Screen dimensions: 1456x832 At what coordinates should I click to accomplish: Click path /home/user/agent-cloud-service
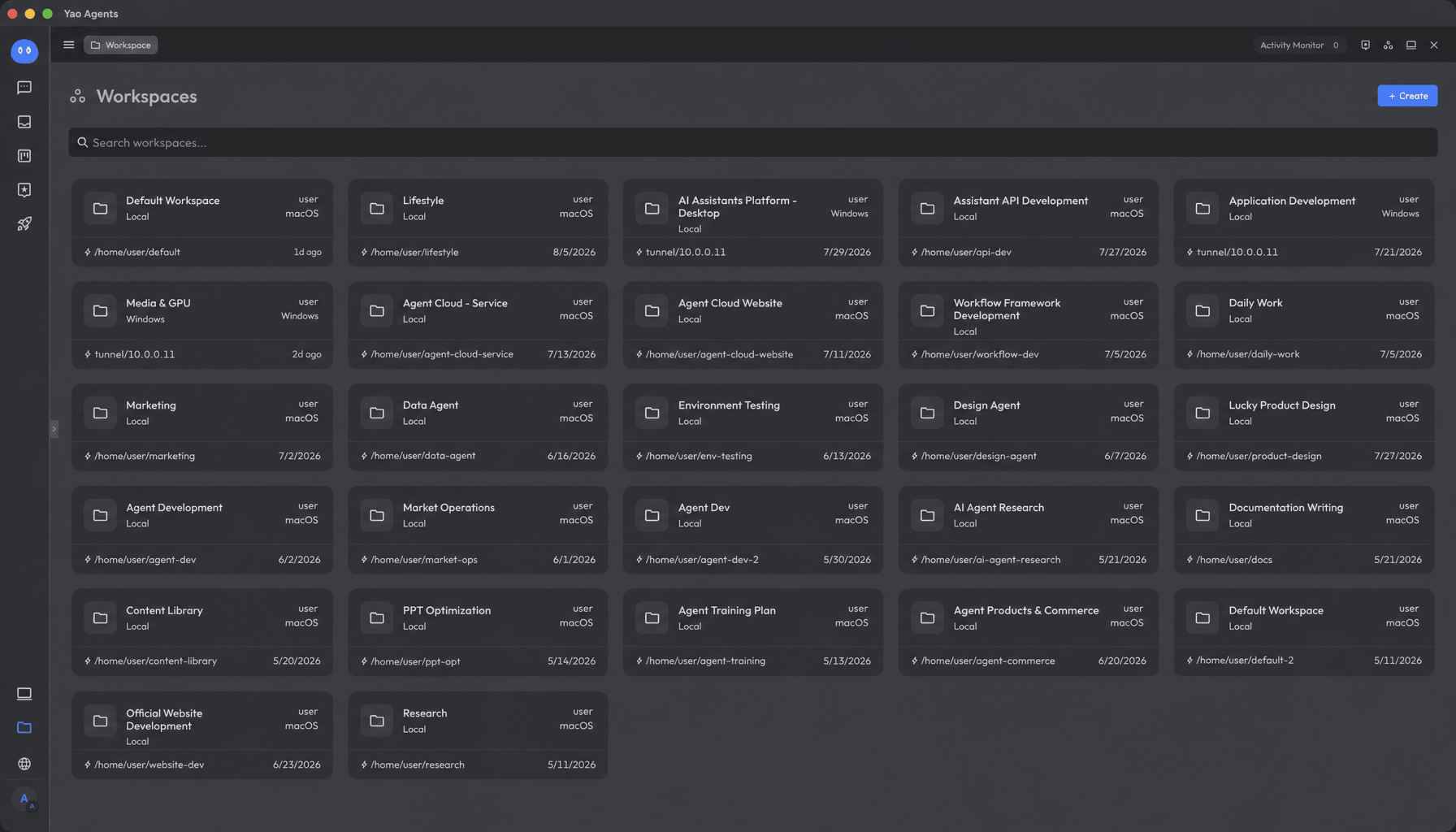(442, 354)
